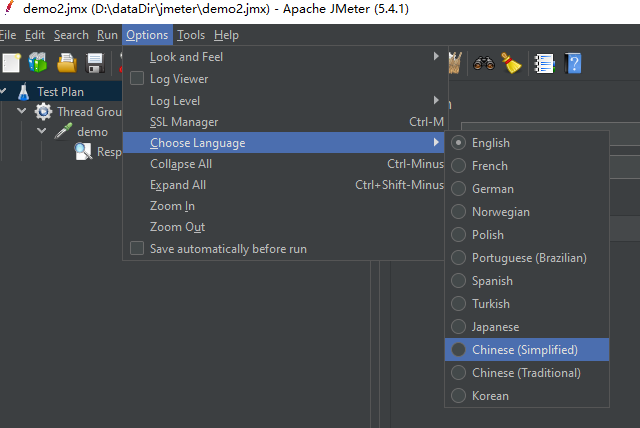Select the English language radio button

point(458,143)
